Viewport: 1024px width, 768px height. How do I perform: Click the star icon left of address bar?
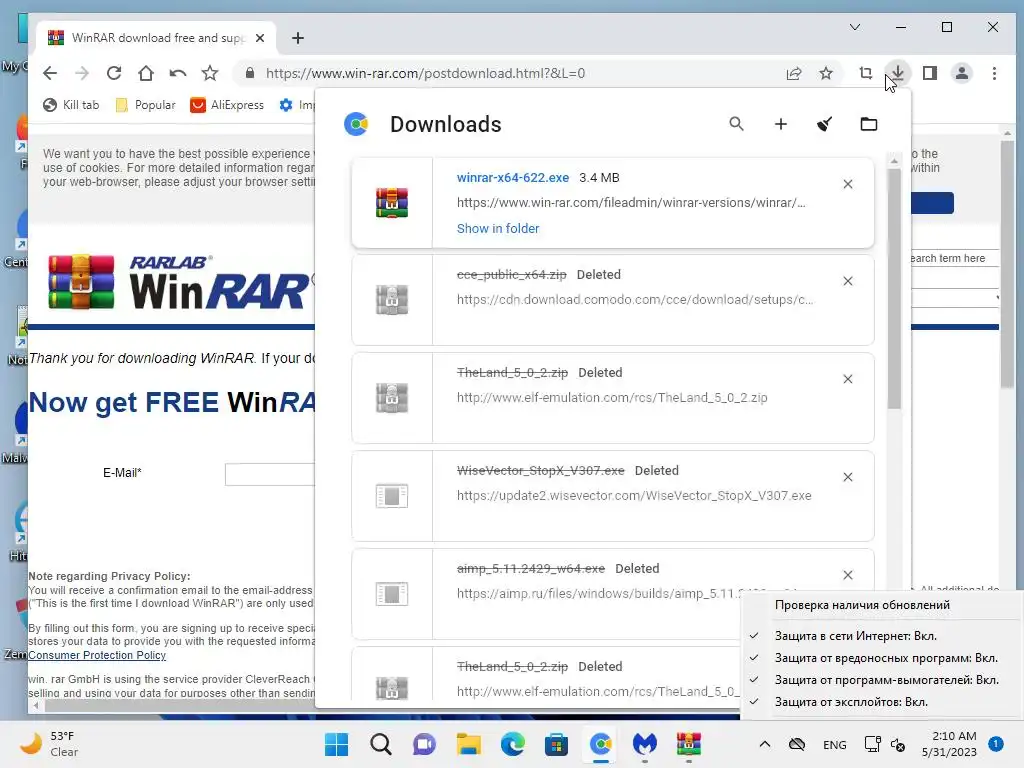(210, 73)
